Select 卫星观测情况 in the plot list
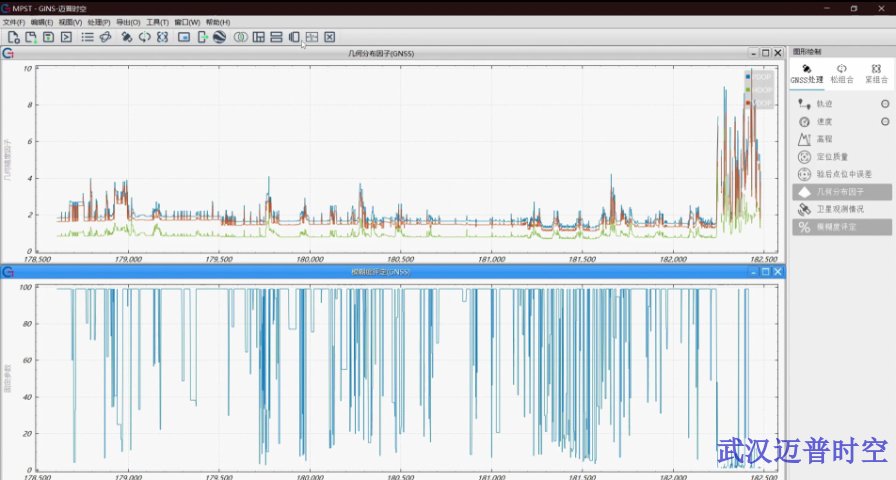The width and height of the screenshot is (896, 480). tap(839, 210)
